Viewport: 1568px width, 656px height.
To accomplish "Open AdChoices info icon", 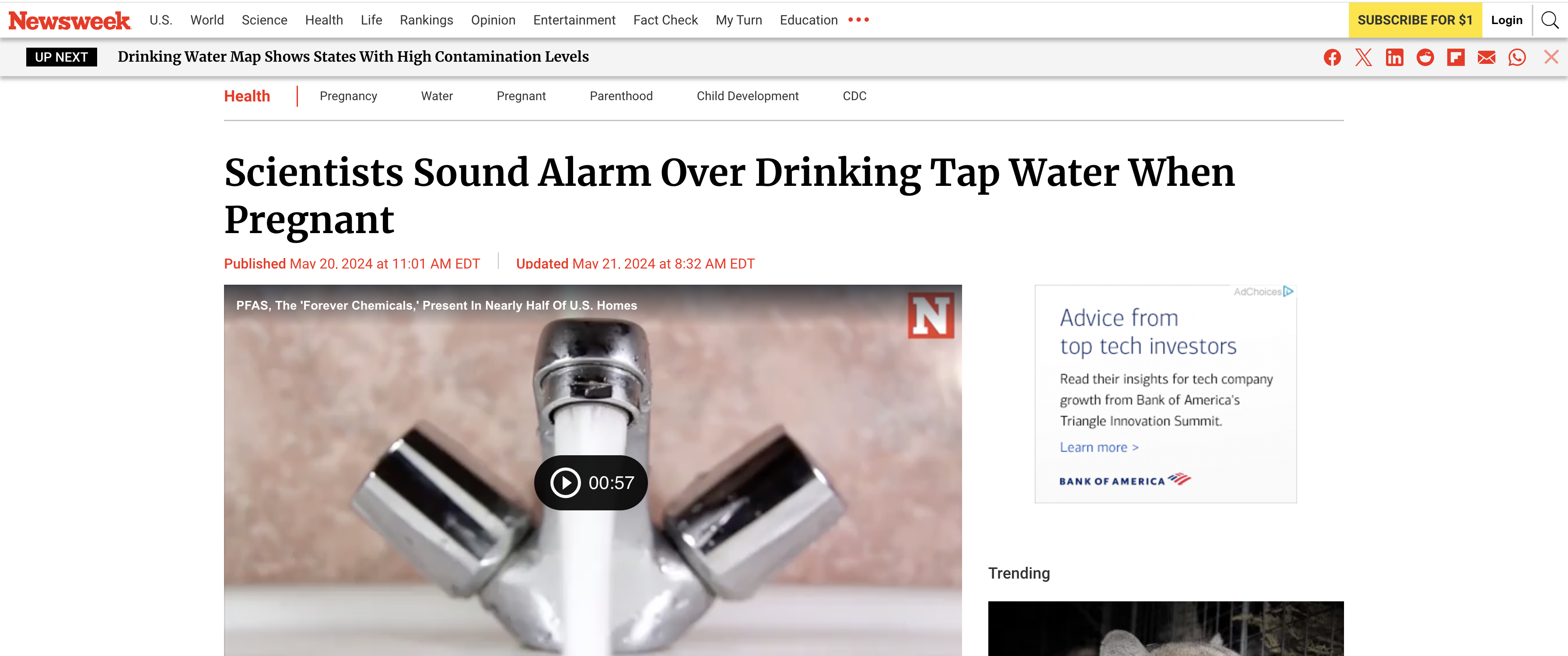I will pos(1288,292).
